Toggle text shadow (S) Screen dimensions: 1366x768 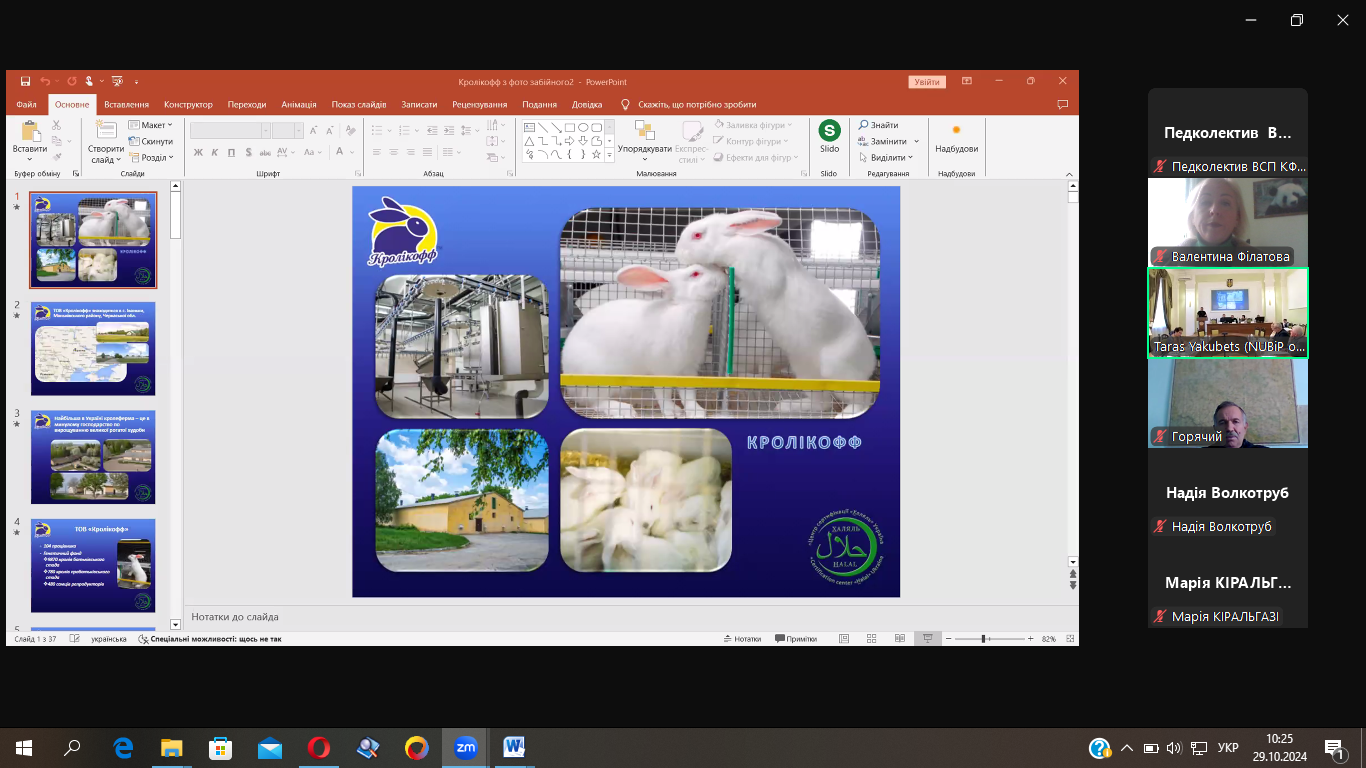pos(249,152)
